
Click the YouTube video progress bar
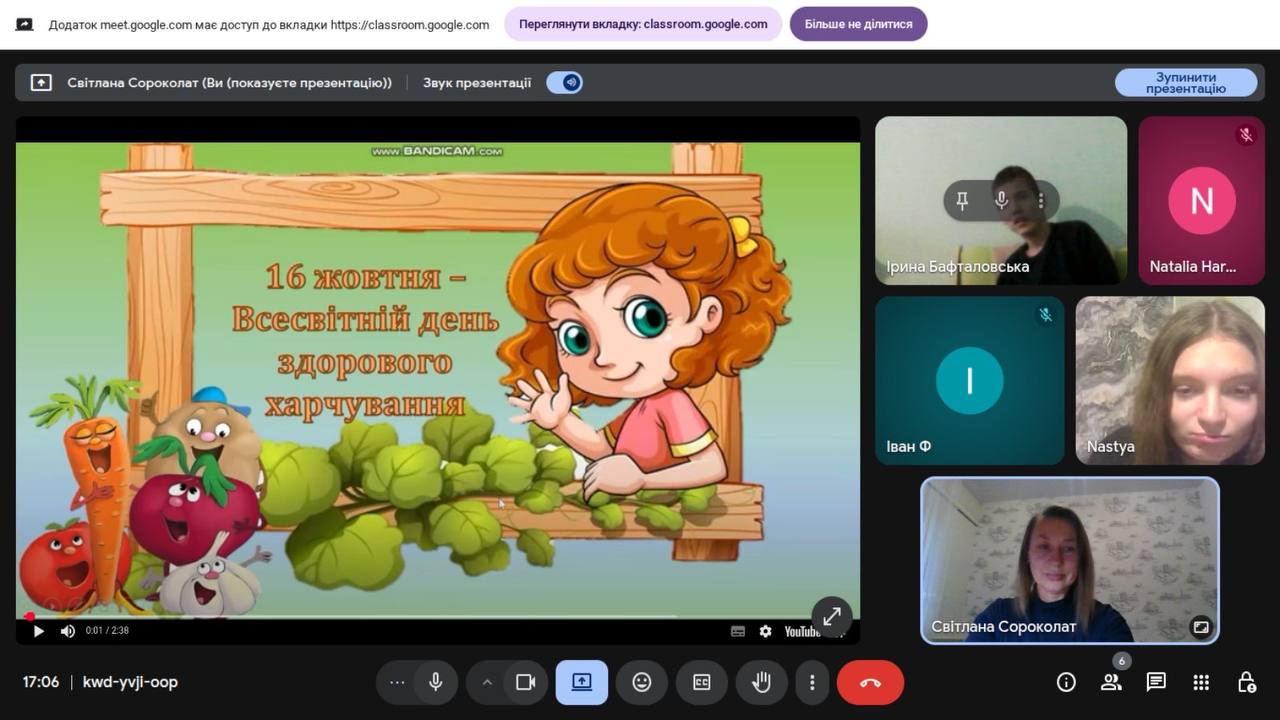pos(400,617)
